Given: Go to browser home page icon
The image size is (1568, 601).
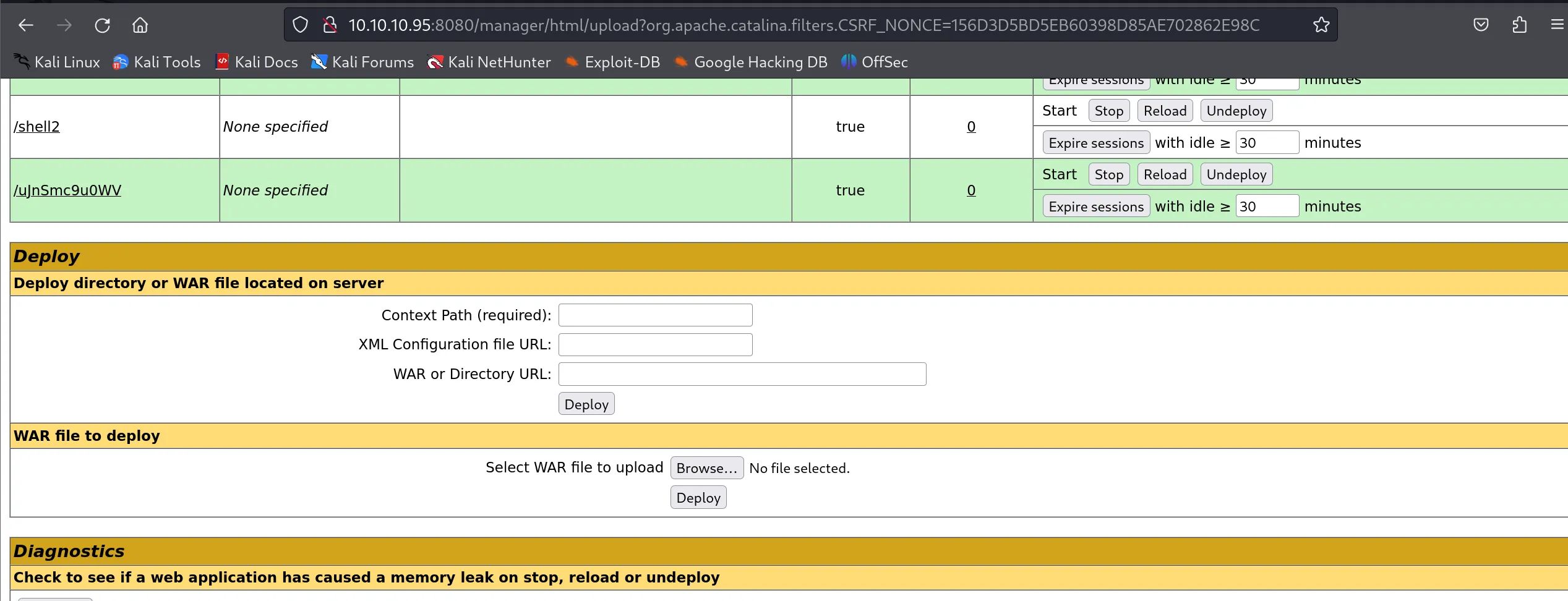Looking at the screenshot, I should tap(140, 25).
